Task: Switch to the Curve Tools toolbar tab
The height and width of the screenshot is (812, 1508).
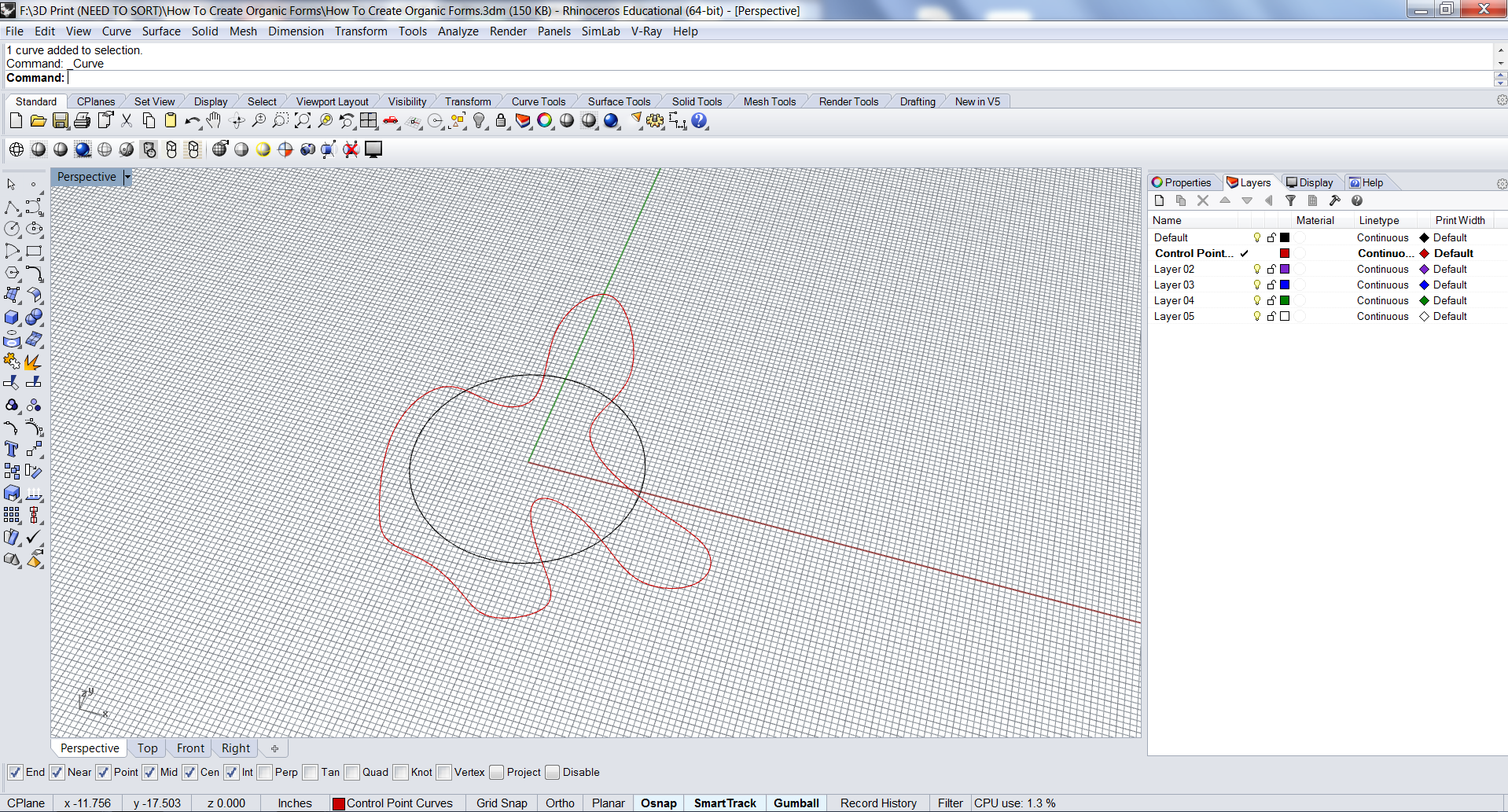Action: (x=539, y=101)
